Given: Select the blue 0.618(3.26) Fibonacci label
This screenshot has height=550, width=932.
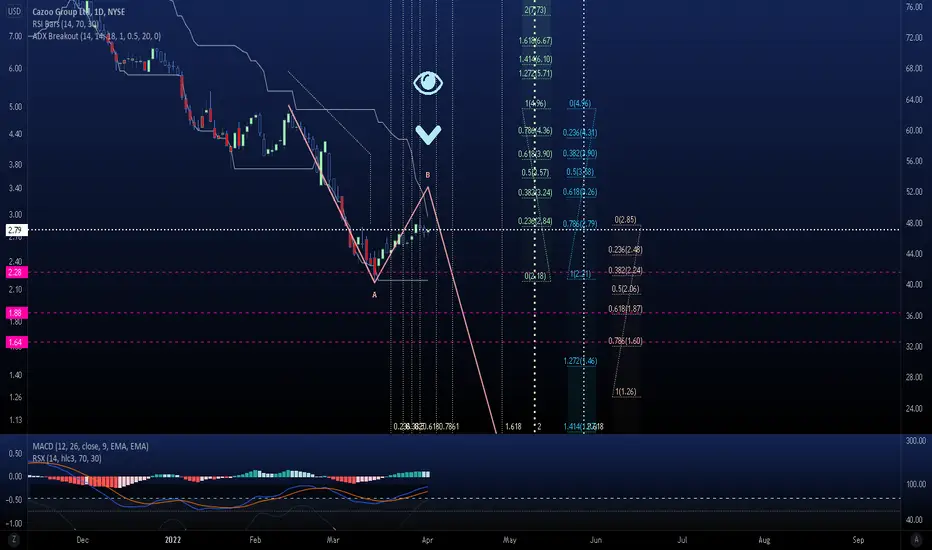Looking at the screenshot, I should [580, 191].
